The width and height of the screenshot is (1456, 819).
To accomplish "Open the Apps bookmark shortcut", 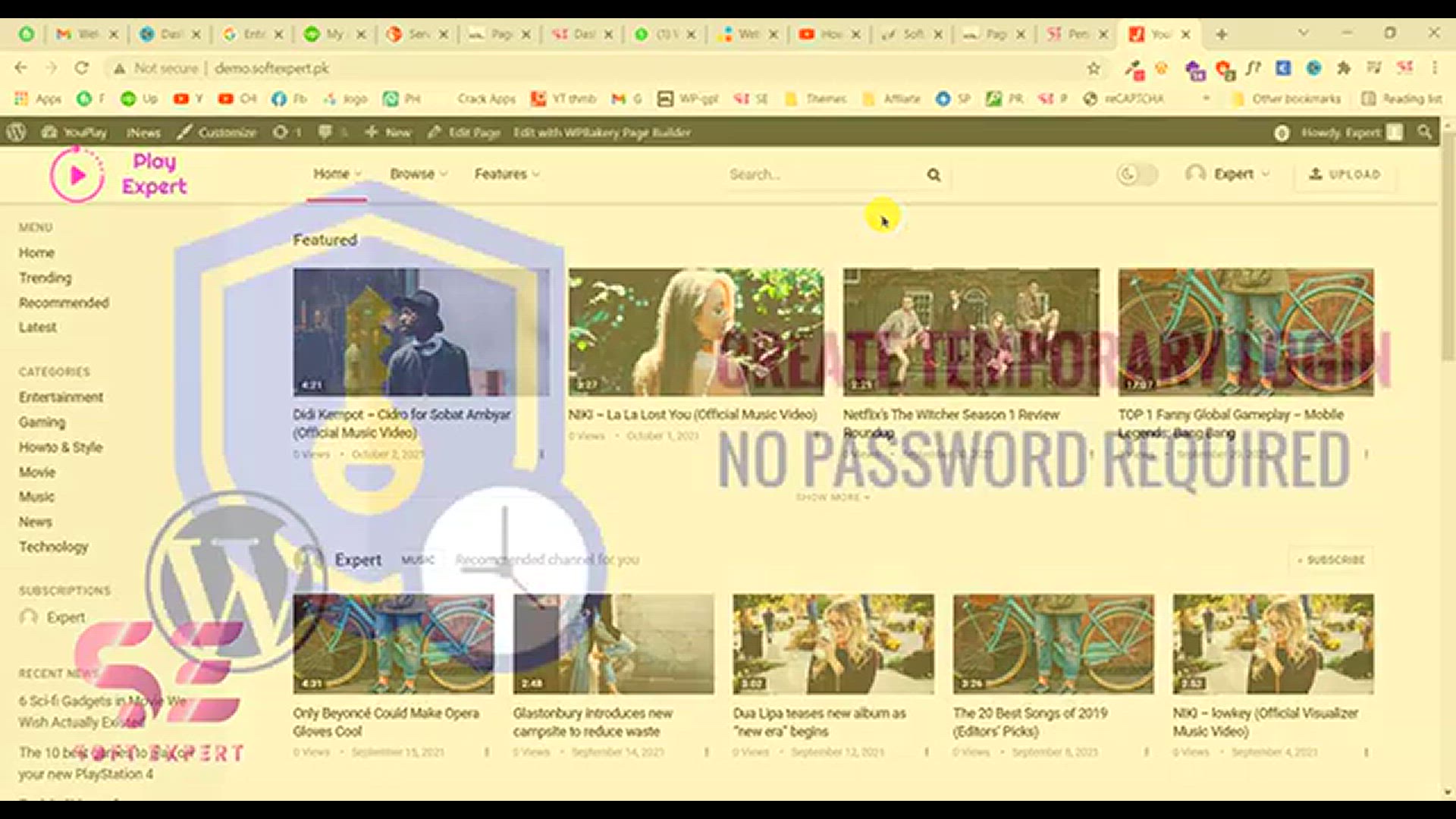I will pyautogui.click(x=38, y=99).
